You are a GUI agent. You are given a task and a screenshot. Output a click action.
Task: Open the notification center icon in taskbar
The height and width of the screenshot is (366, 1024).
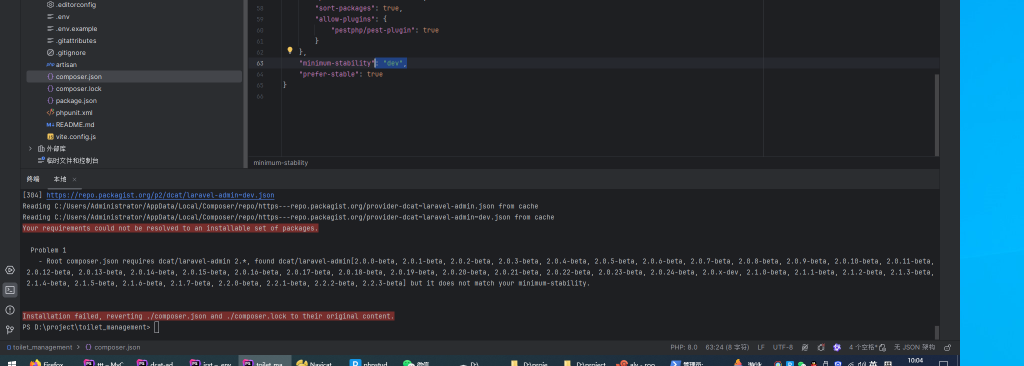pos(943,363)
